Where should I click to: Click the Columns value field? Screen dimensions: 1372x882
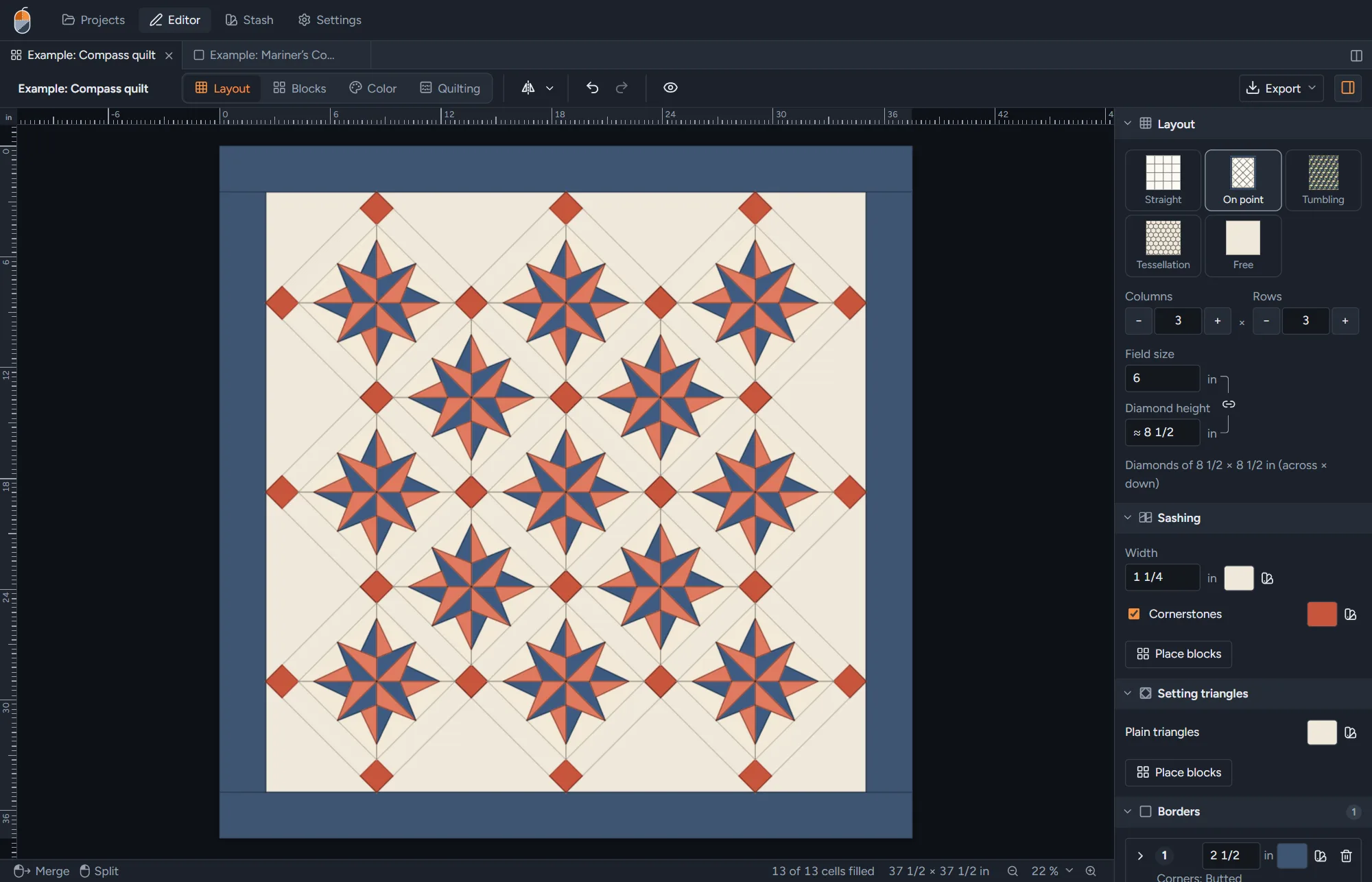[1178, 321]
